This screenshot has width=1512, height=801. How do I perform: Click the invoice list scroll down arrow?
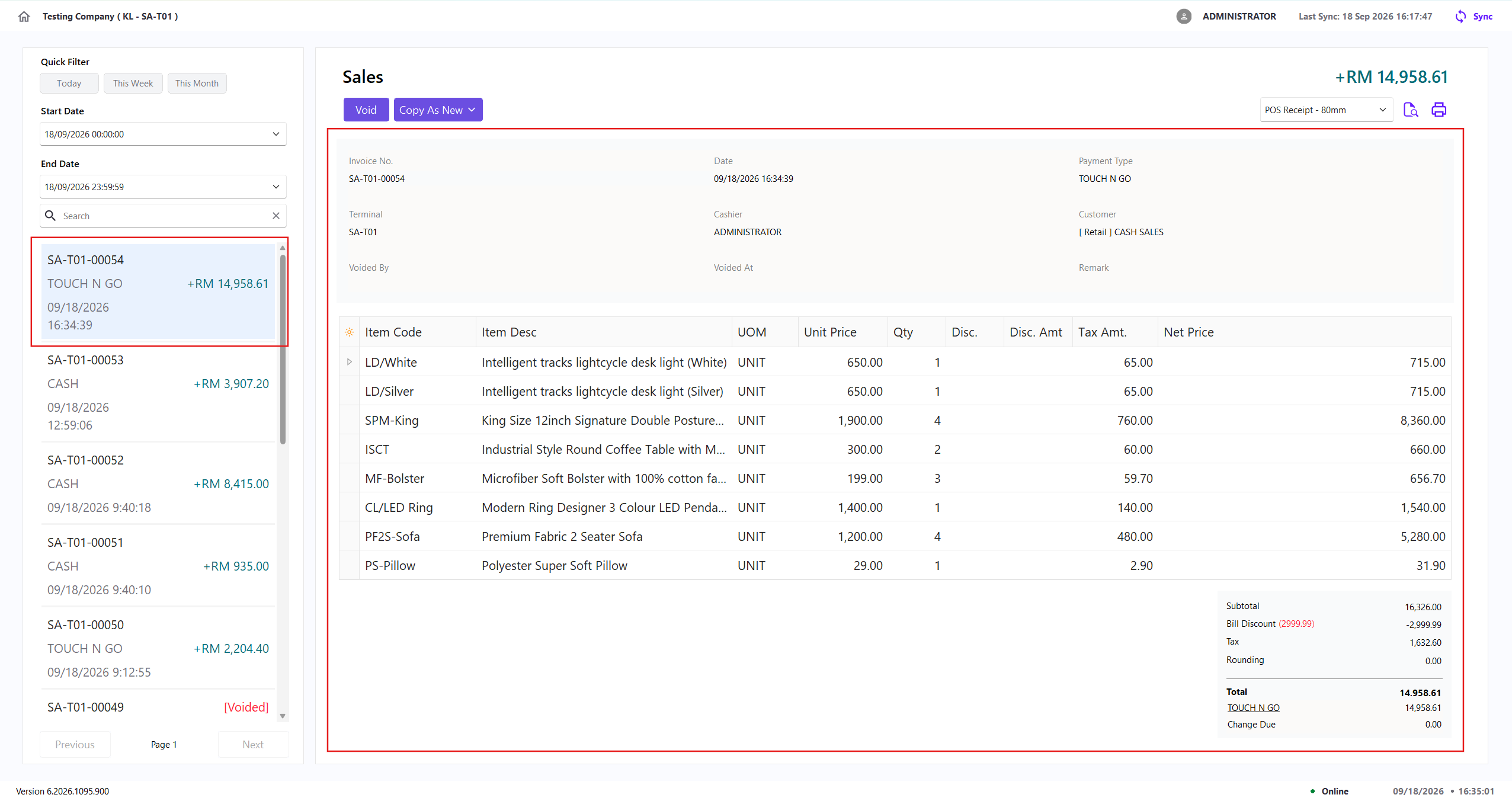[x=283, y=716]
